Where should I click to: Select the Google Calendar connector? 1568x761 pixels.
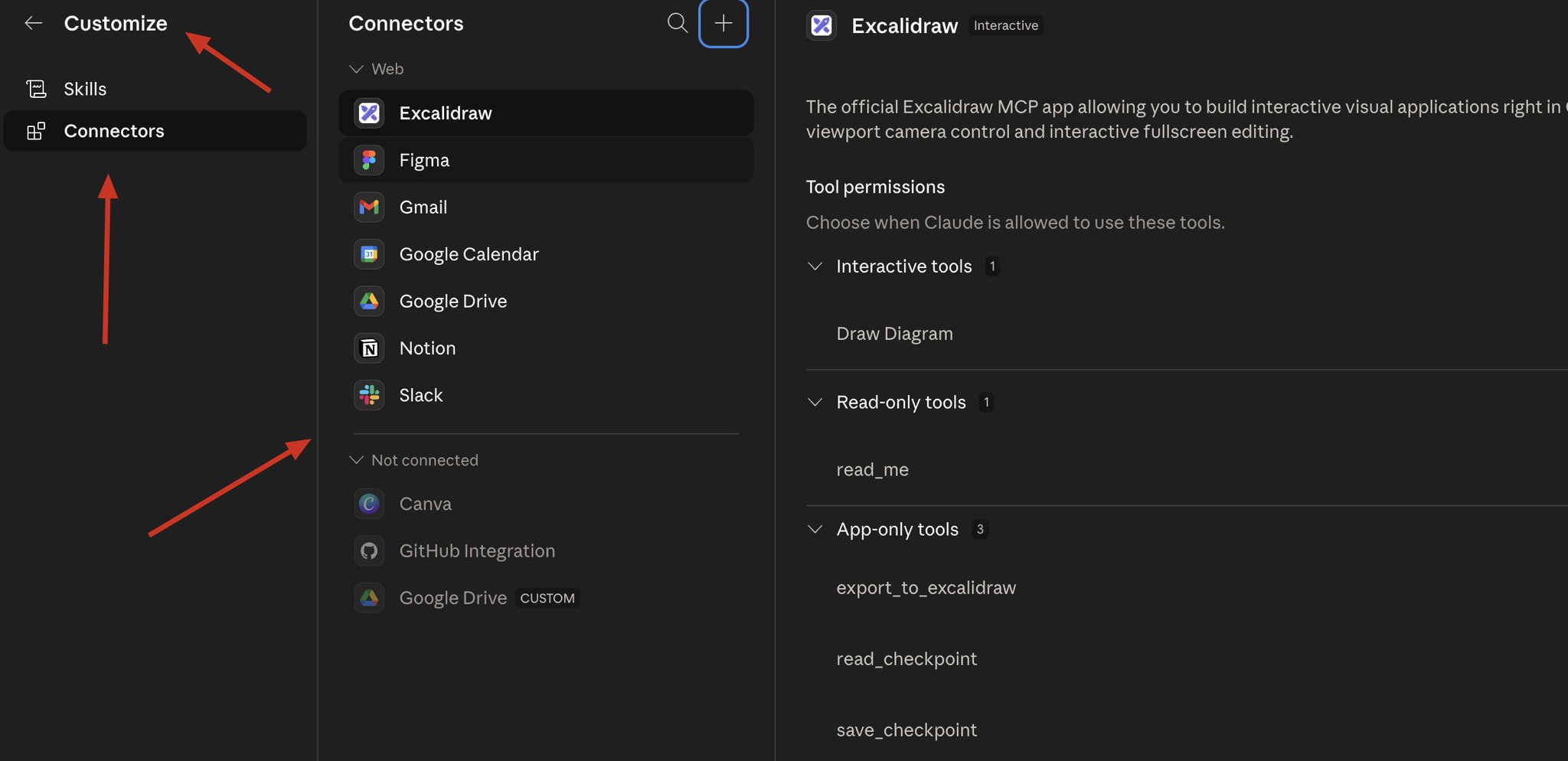pos(546,254)
